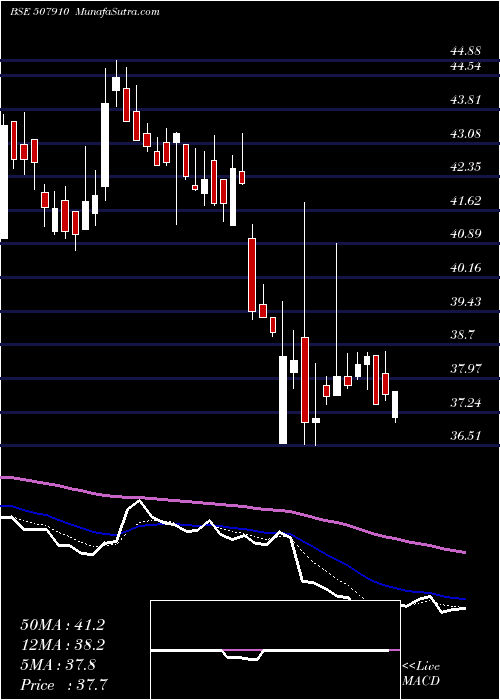This screenshot has width=500, height=700.
Task: Click the 44.54 price level label
Action: (x=466, y=67)
